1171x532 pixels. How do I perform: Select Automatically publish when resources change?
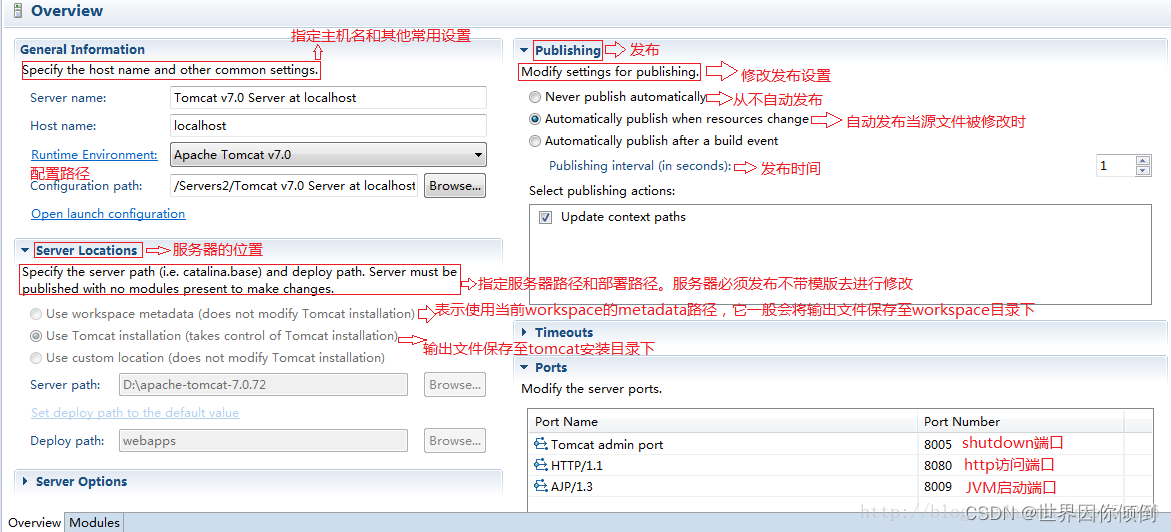point(535,119)
